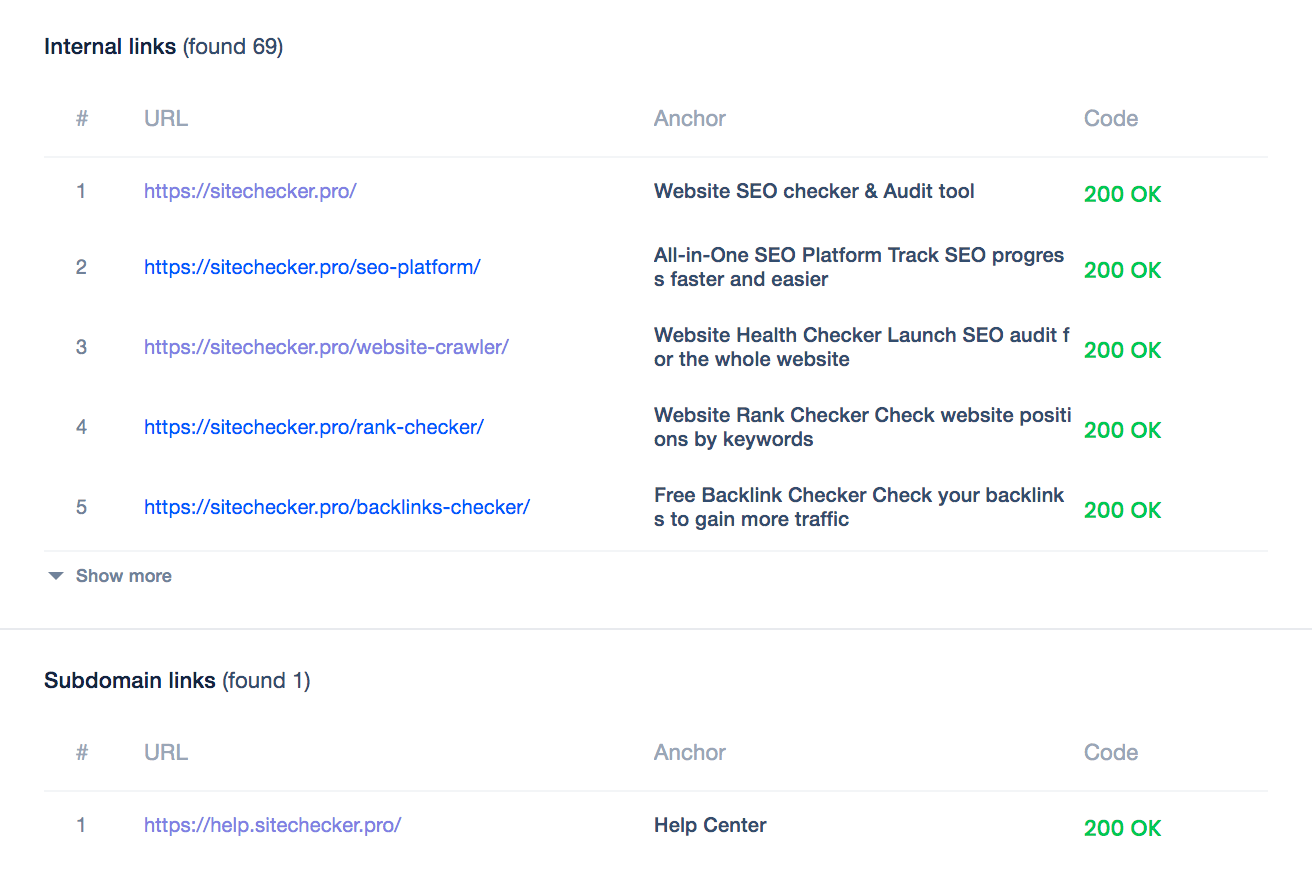Click 200 OK code for Help Center row

1123,828
